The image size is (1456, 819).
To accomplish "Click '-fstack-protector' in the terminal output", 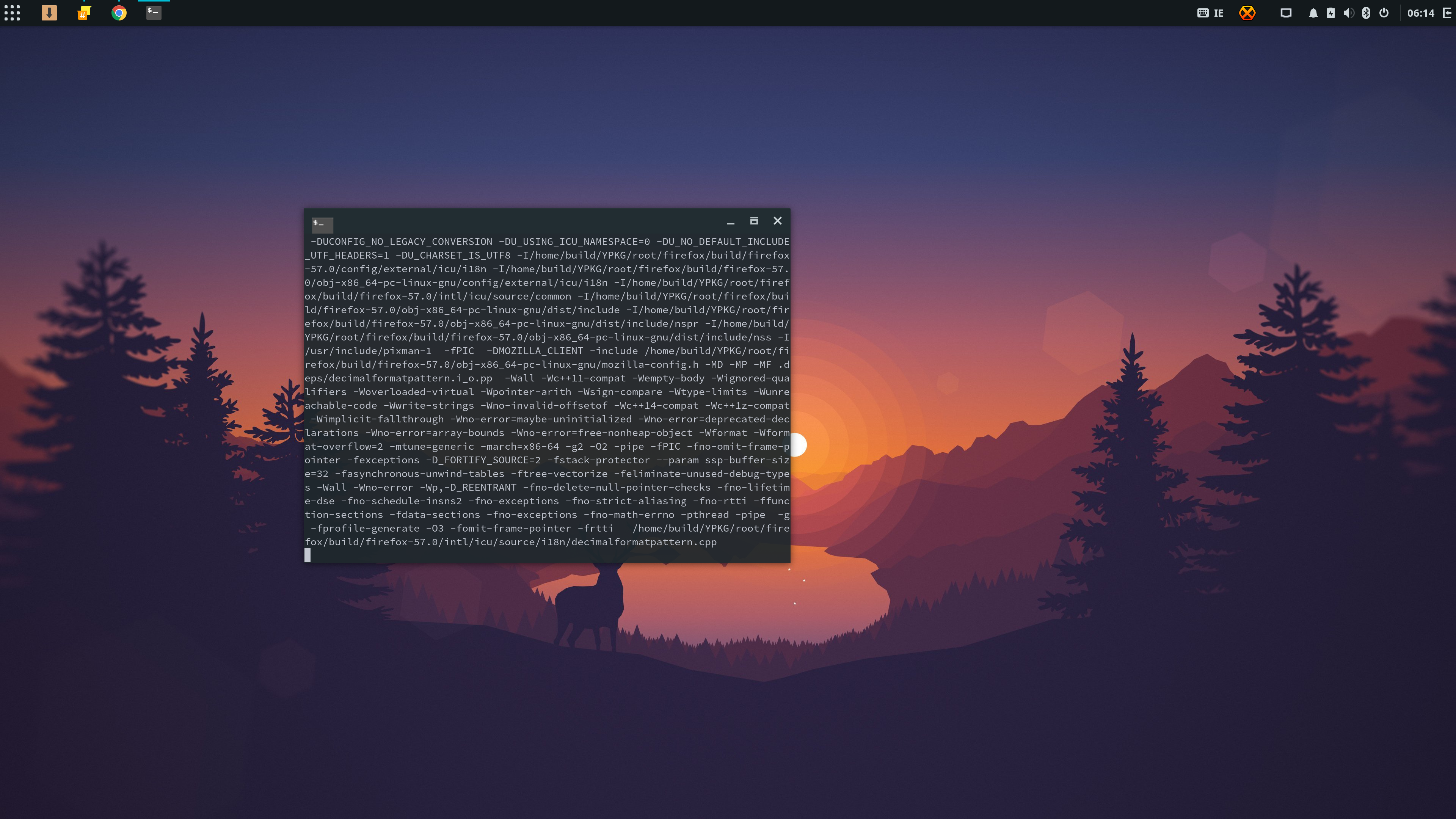I will pos(599,460).
